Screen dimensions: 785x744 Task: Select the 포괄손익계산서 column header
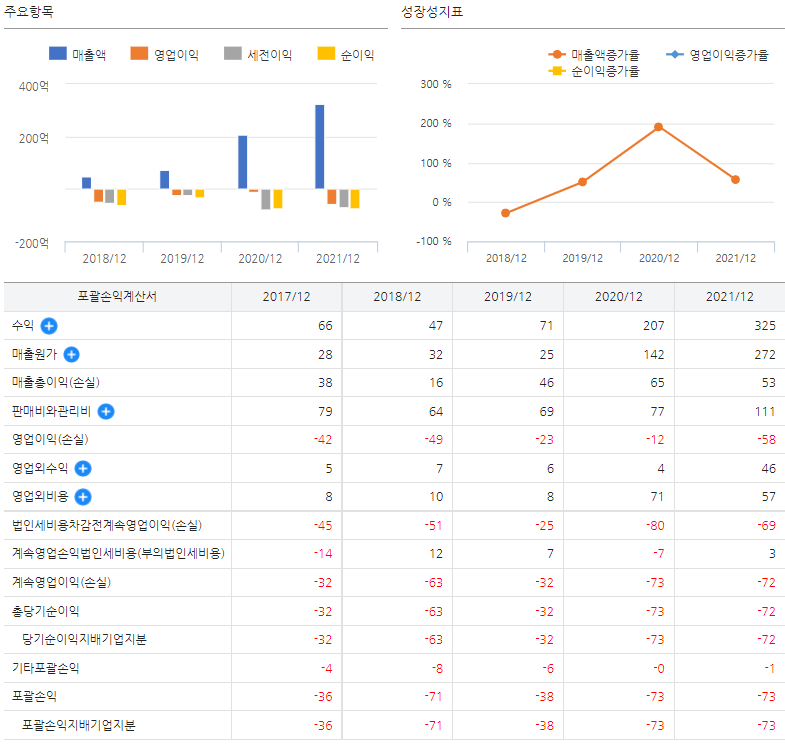118,297
